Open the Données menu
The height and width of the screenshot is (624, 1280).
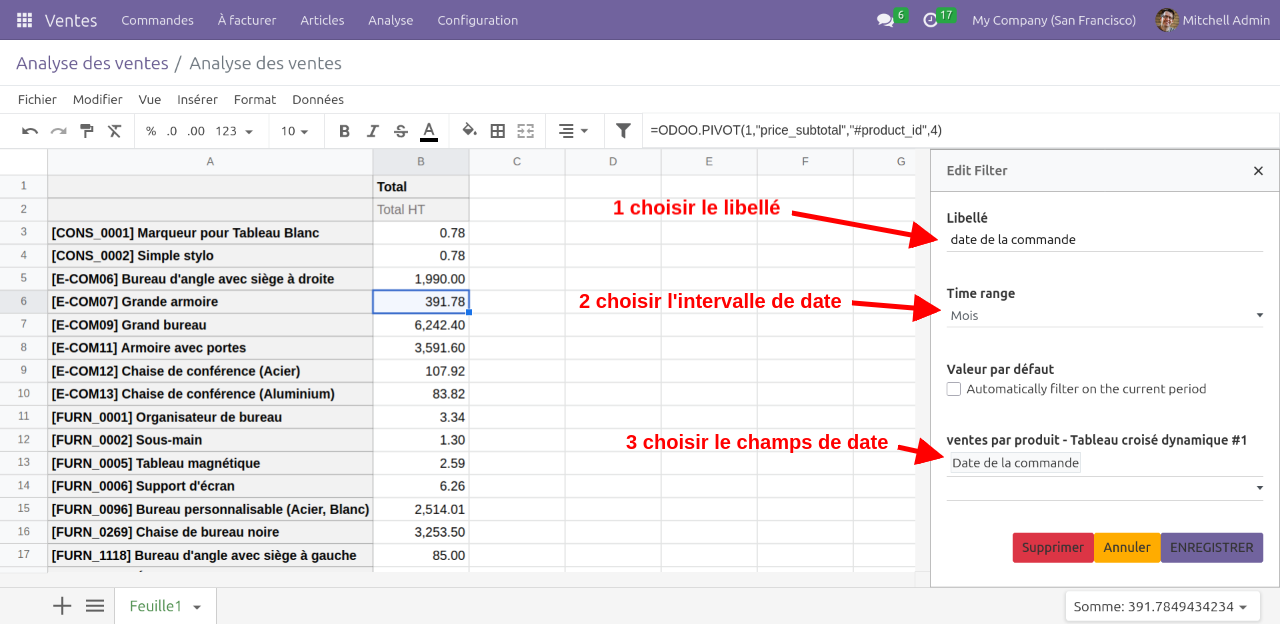(x=318, y=99)
